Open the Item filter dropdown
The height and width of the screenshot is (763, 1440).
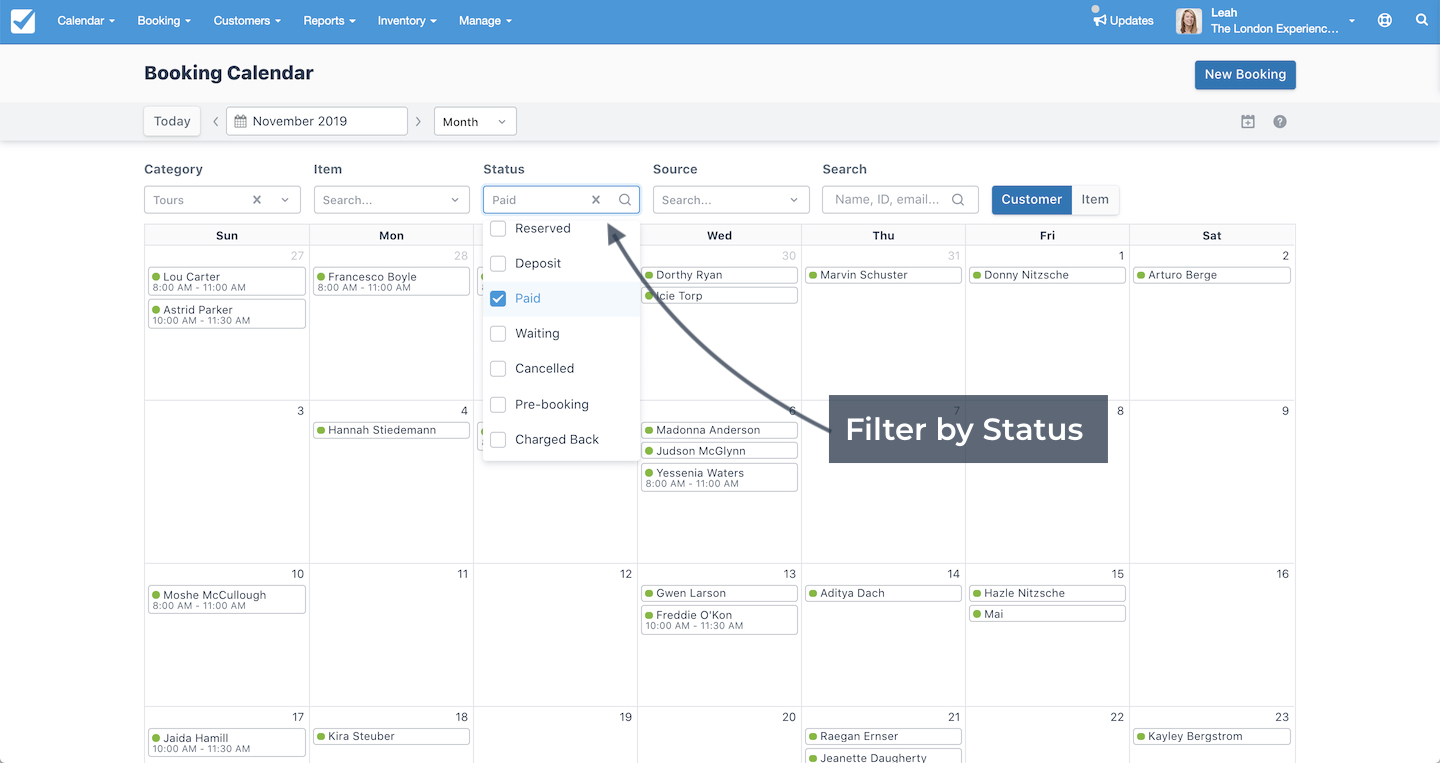tap(392, 200)
